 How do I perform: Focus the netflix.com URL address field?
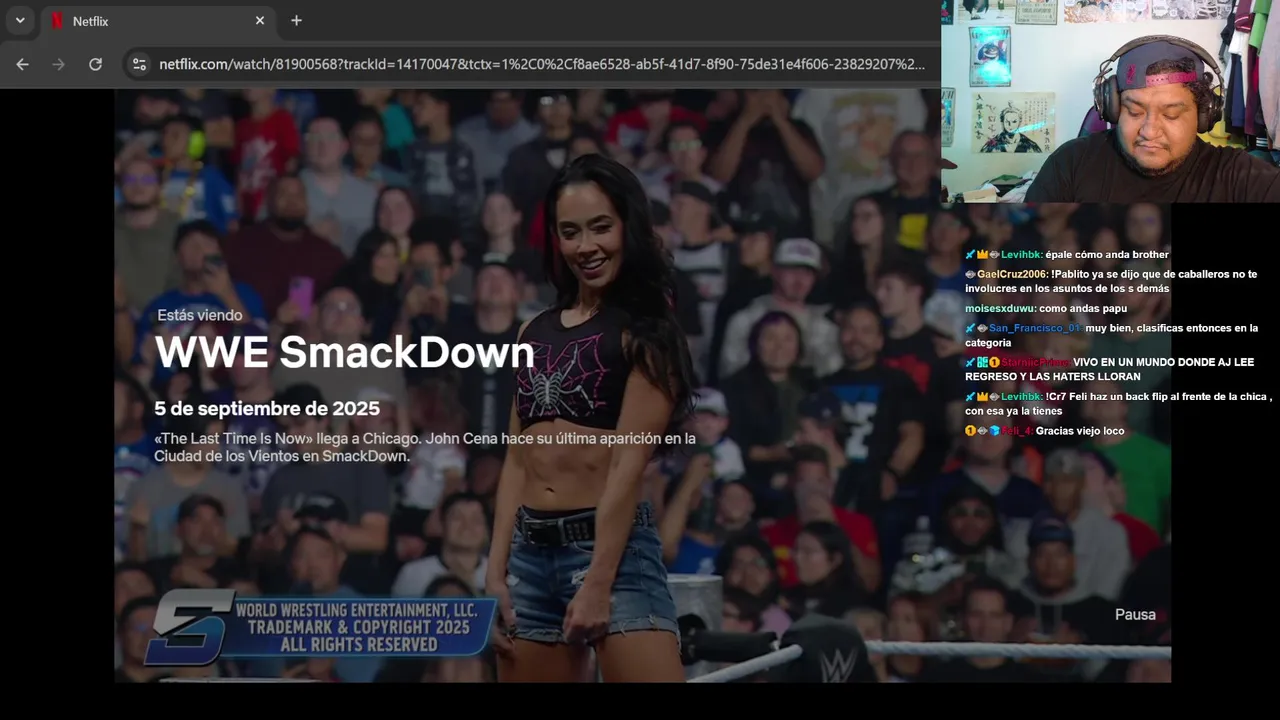point(541,64)
